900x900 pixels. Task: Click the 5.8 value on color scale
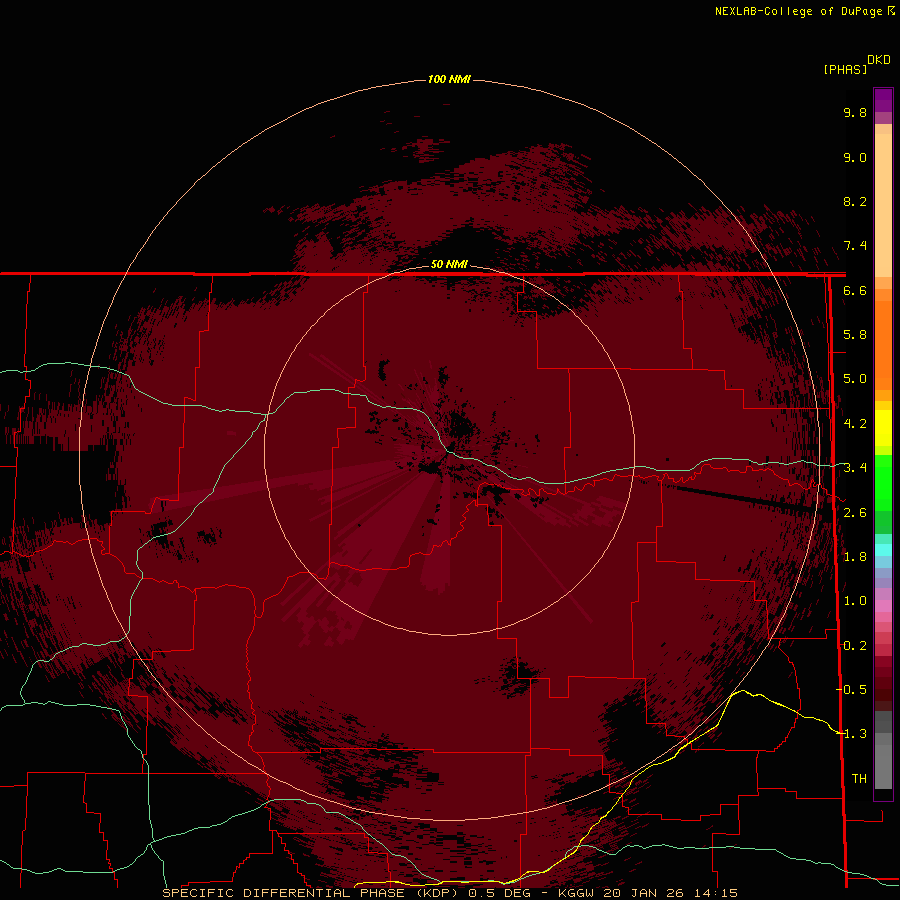pos(855,335)
